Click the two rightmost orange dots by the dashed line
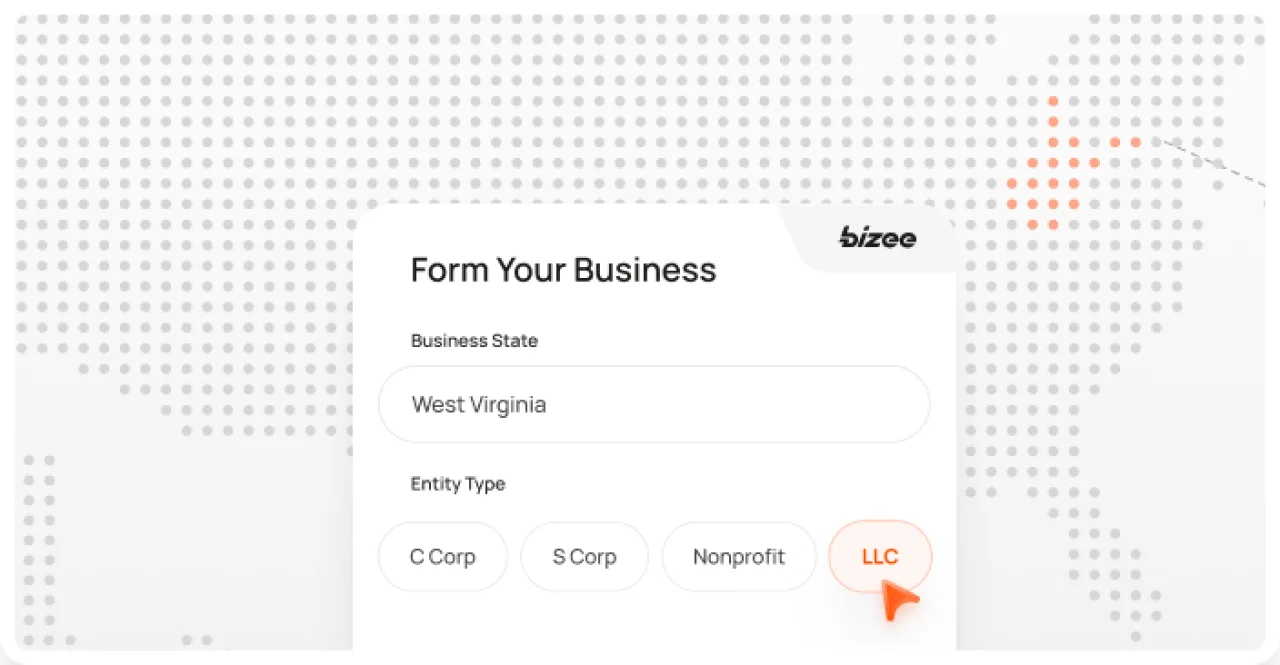Image resolution: width=1280 pixels, height=665 pixels. tap(1125, 142)
